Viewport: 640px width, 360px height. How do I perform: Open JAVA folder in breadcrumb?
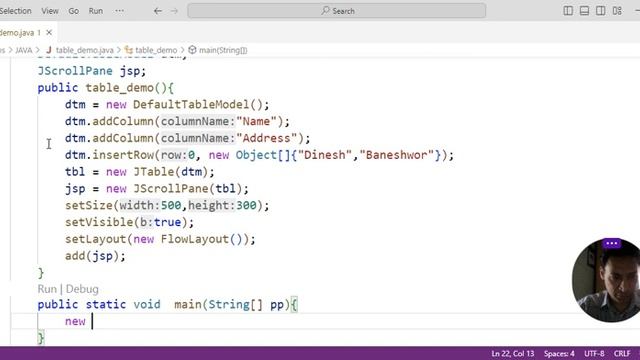coord(24,50)
